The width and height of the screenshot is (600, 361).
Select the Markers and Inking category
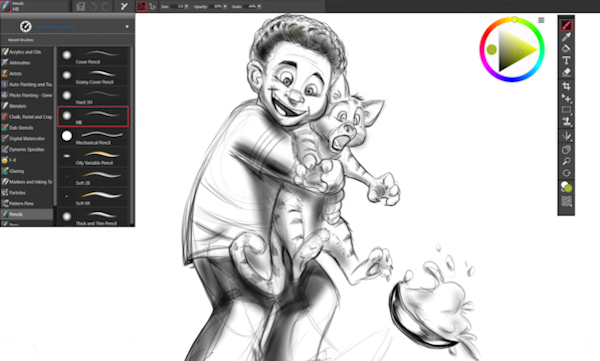coord(27,182)
